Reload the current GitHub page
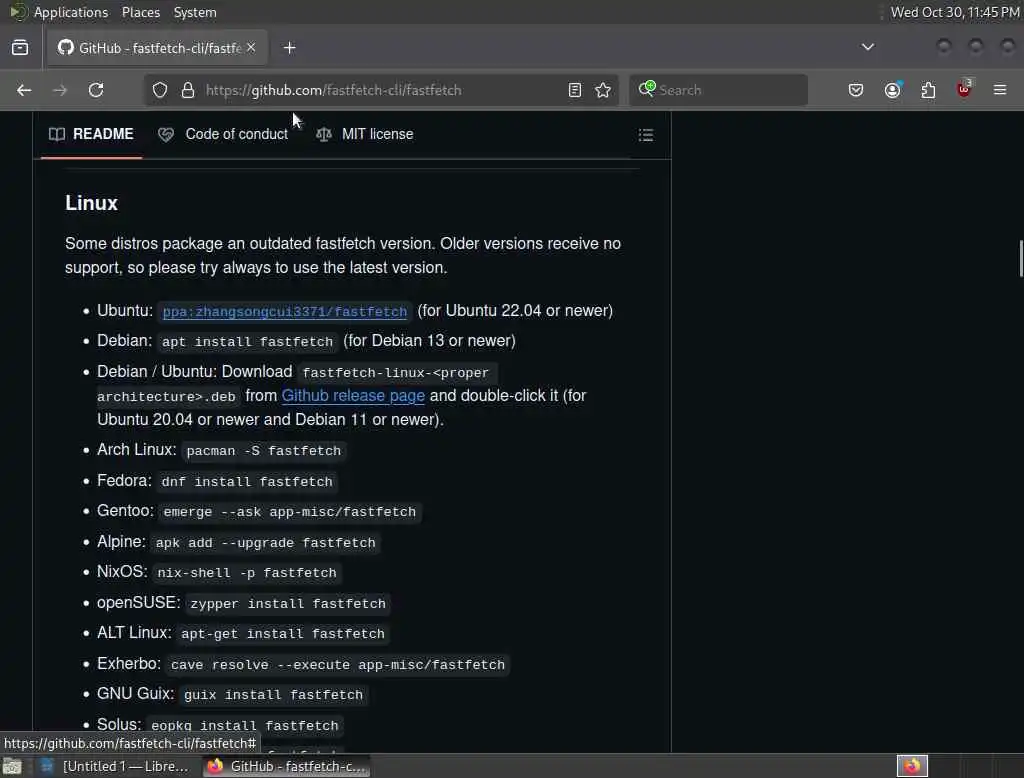Screen dimensions: 1024x778 click(x=96, y=90)
